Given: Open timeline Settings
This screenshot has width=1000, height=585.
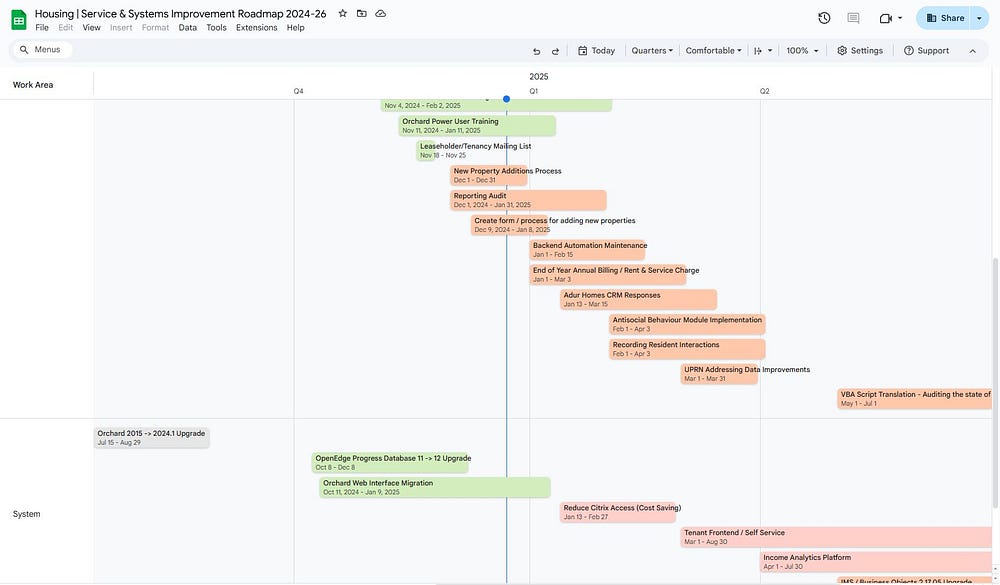Looking at the screenshot, I should pos(860,51).
